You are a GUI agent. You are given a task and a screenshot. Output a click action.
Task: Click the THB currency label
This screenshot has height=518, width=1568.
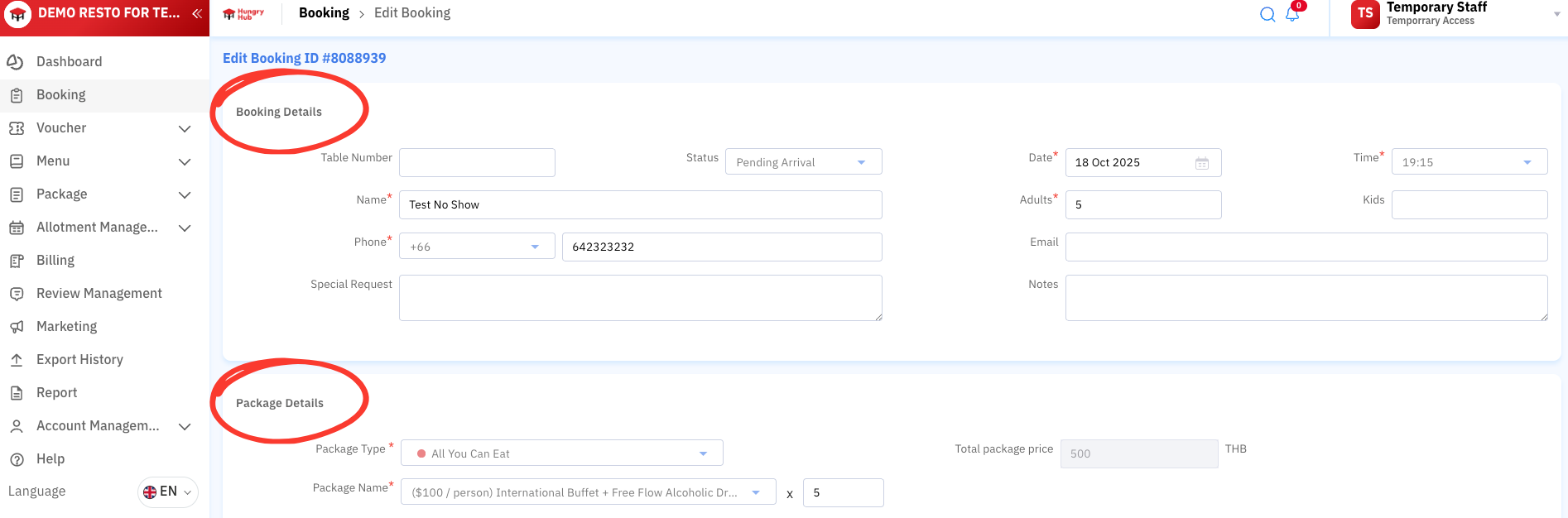pos(1236,448)
